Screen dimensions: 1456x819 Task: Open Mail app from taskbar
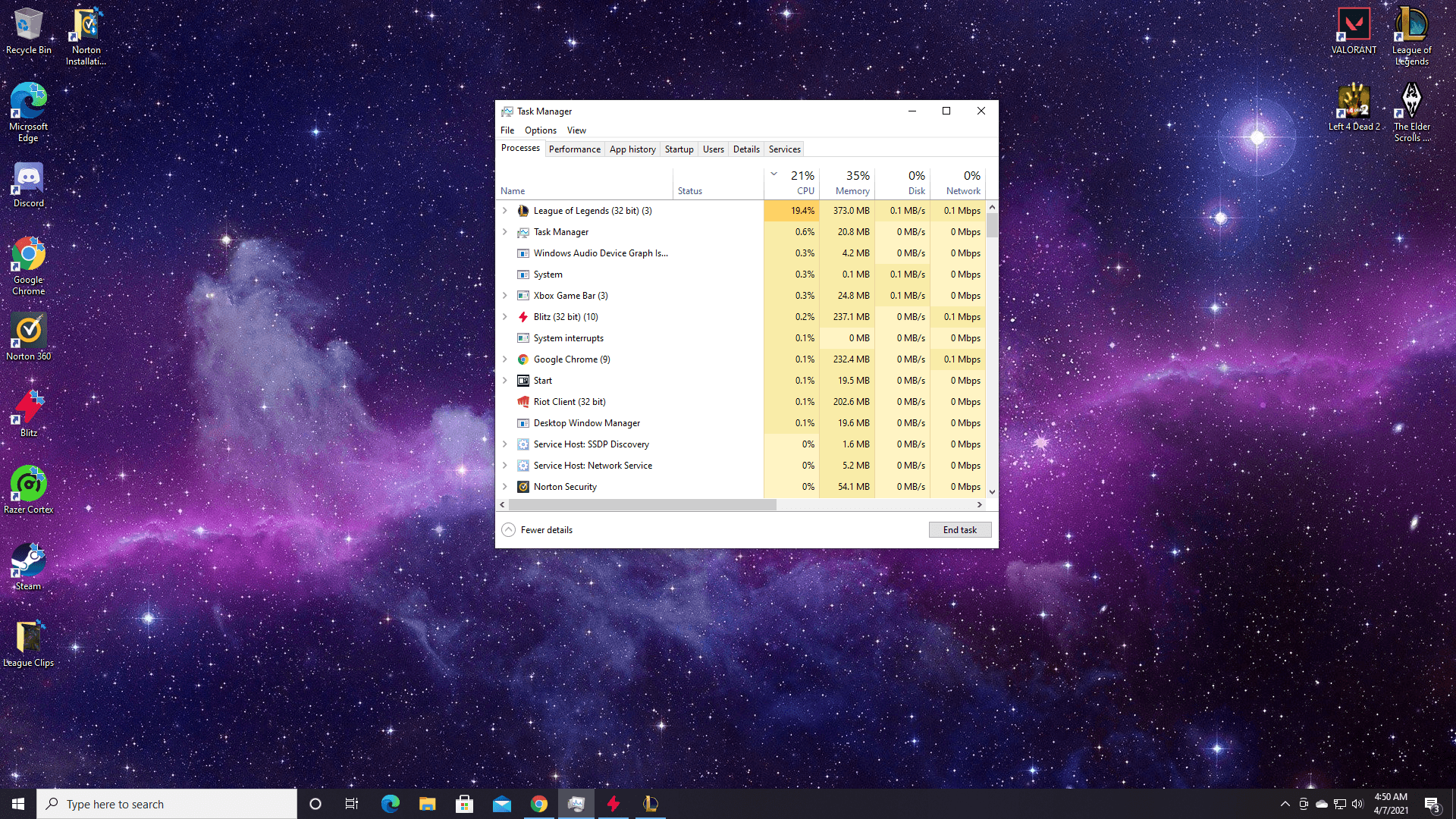501,804
